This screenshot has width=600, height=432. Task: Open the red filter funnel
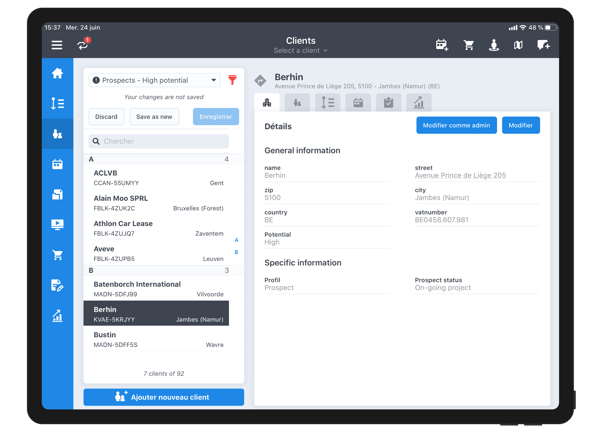(x=232, y=80)
